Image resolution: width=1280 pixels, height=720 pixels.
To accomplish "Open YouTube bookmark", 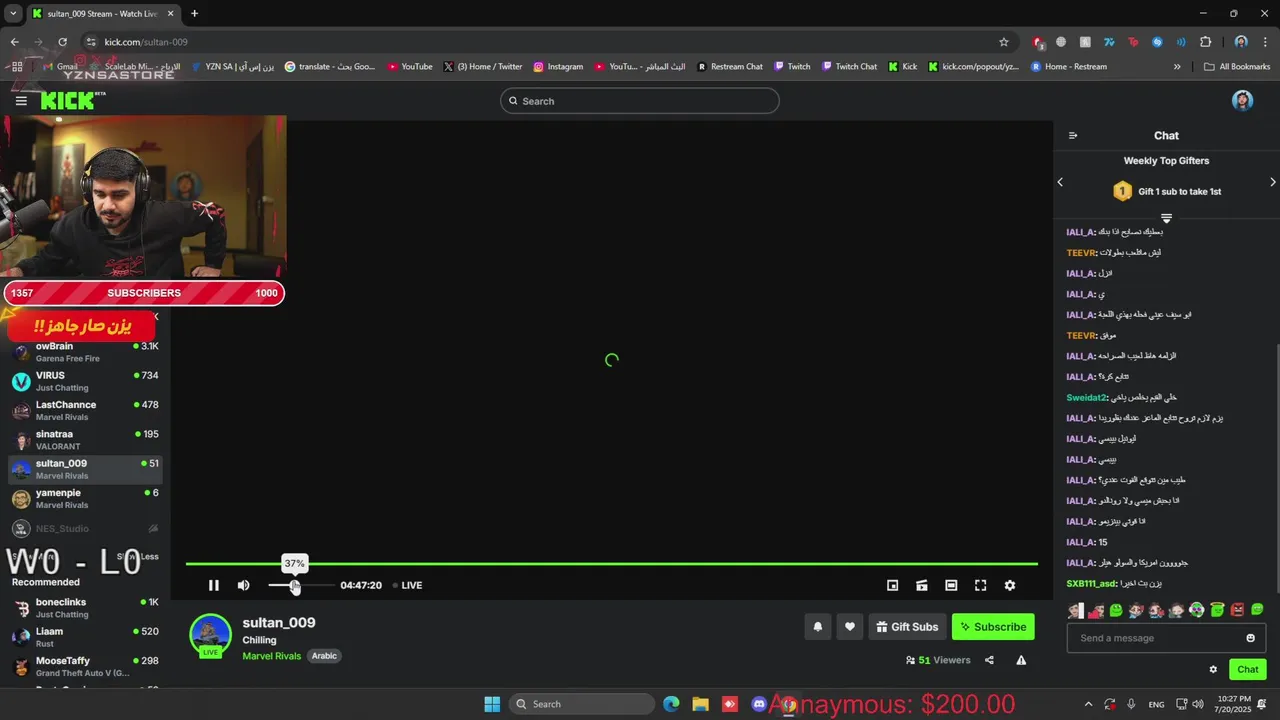I will (410, 67).
